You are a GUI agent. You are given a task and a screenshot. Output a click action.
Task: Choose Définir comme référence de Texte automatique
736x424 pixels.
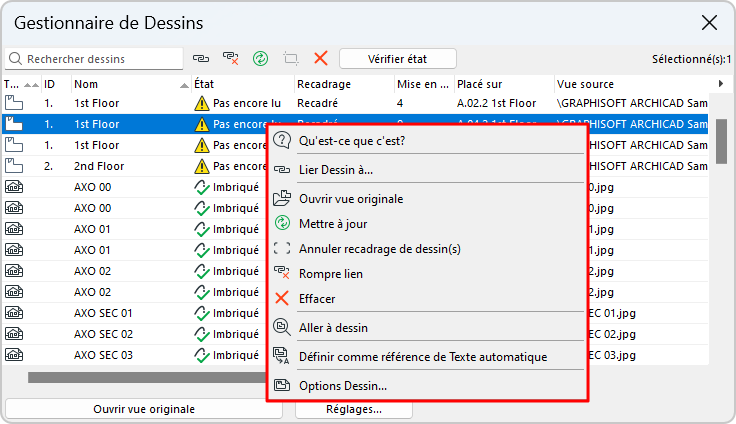point(422,356)
